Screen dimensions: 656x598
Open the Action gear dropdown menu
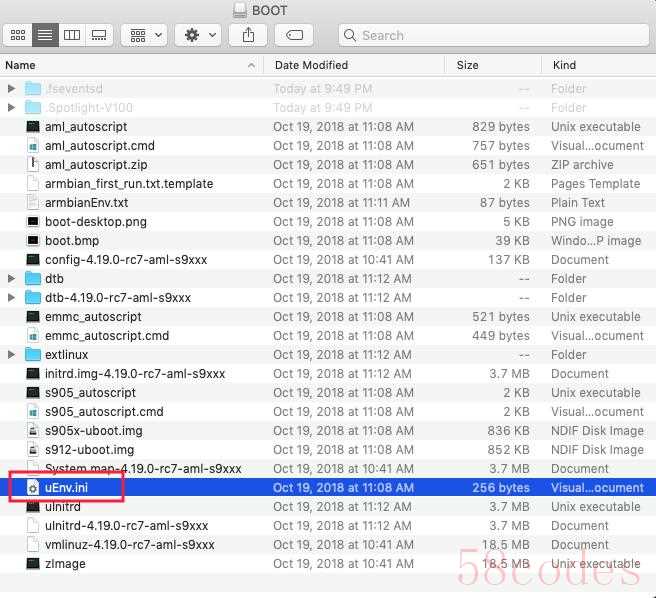click(198, 35)
